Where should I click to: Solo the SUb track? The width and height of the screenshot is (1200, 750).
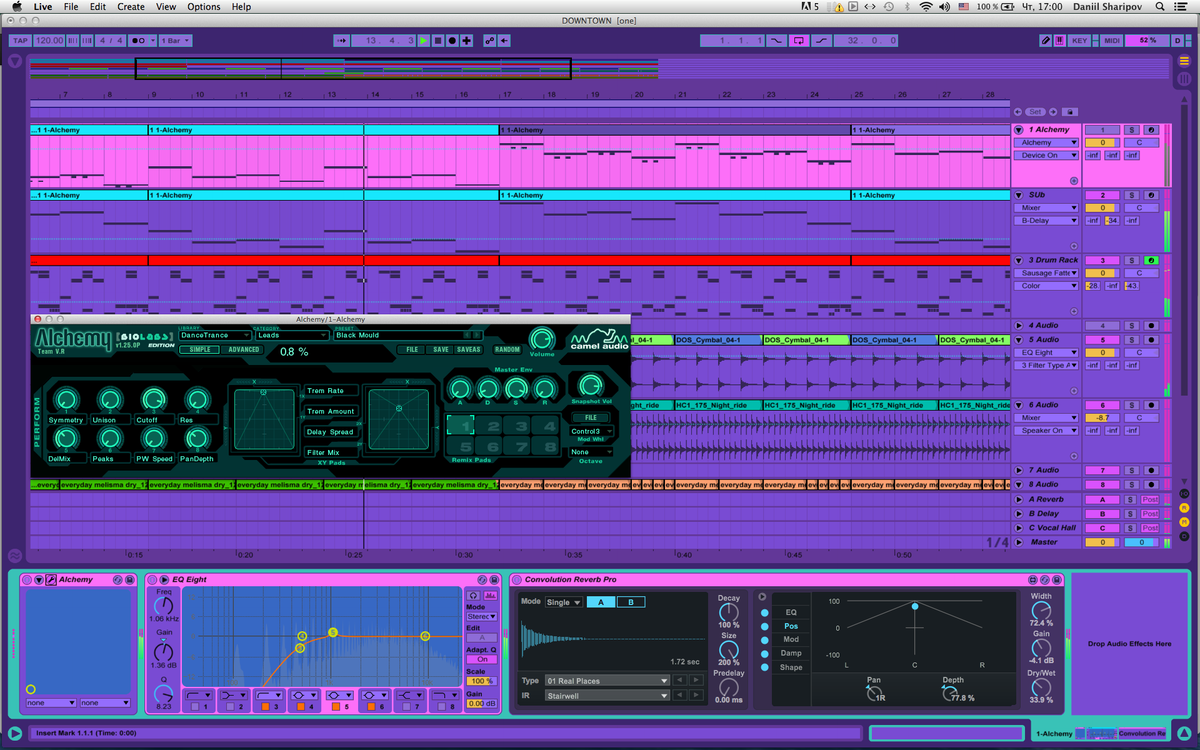pos(1132,195)
